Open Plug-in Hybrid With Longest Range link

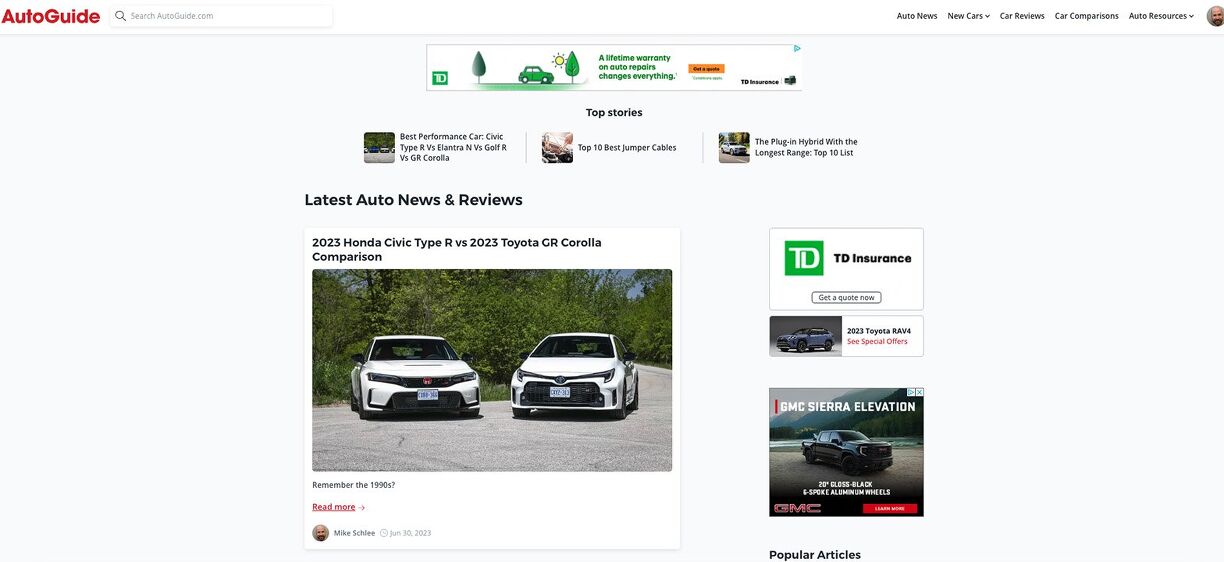806,147
